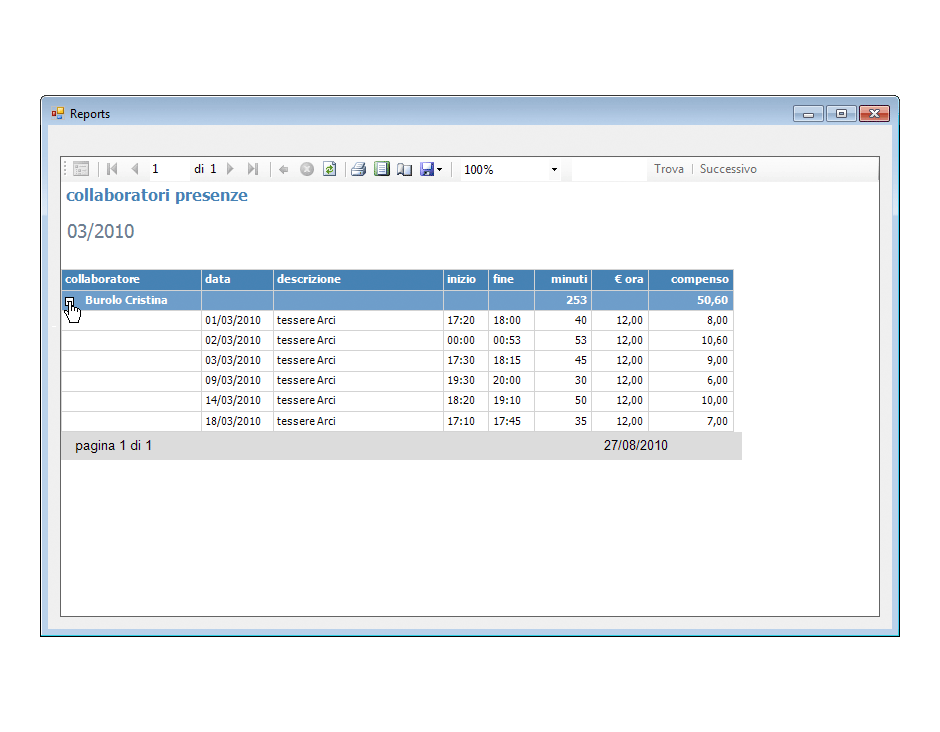Click the Successivo link
Image resolution: width=940 pixels, height=732 pixels.
tap(728, 169)
